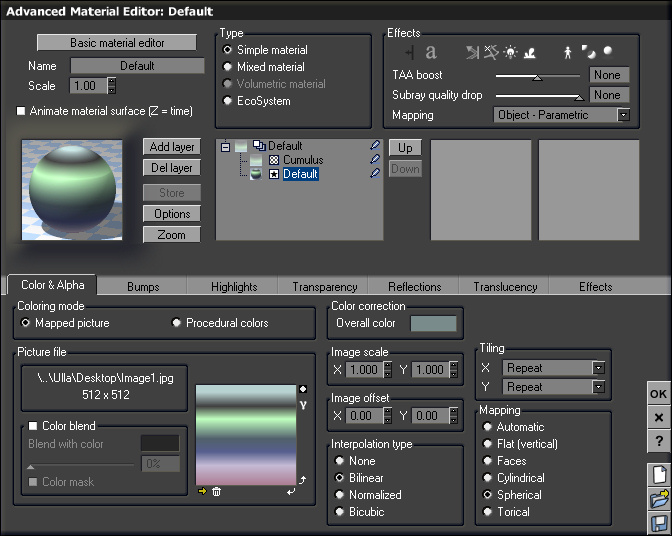Click the pencil icon beside selected Default layer
672x536 pixels.
[375, 174]
